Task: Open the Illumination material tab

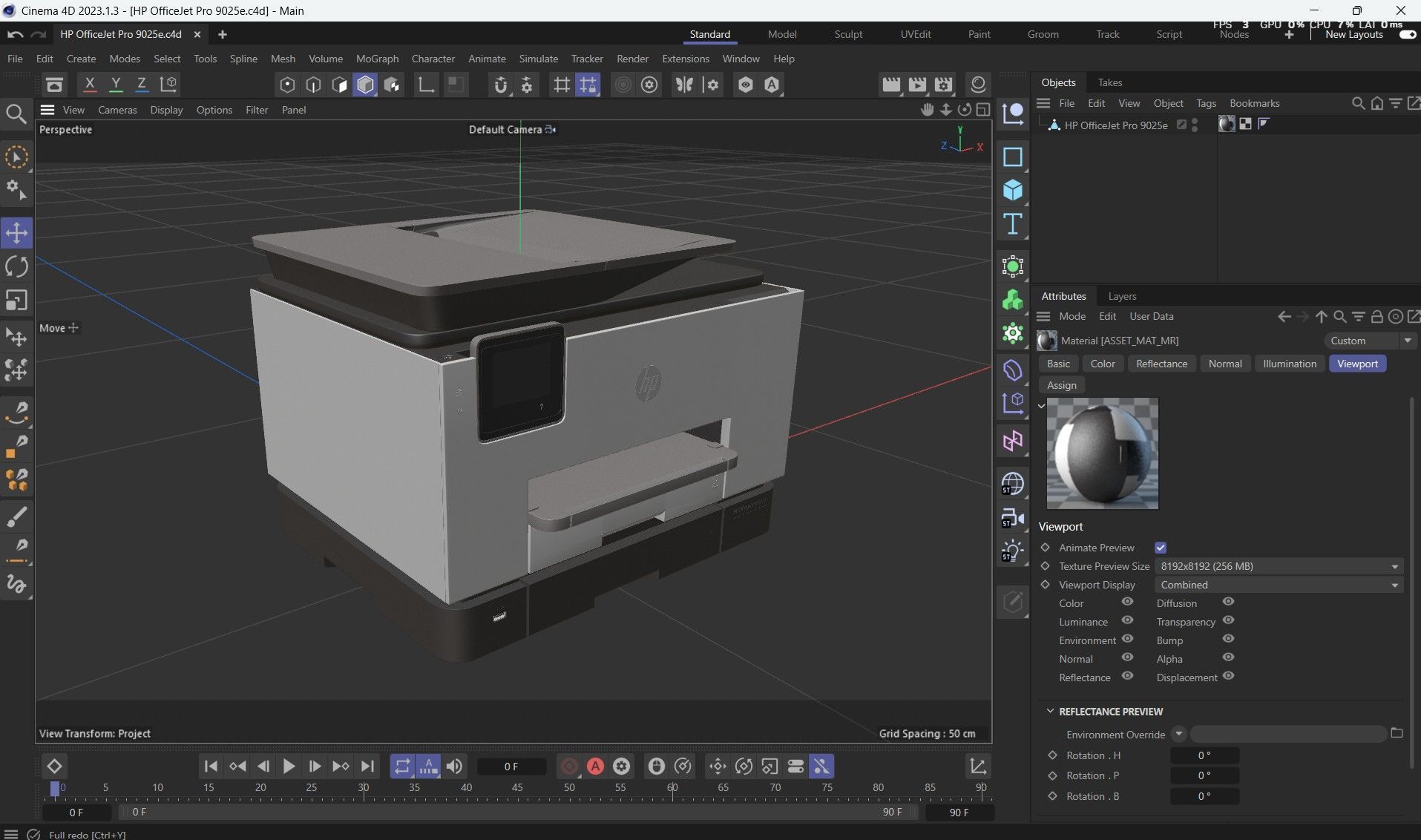Action: tap(1289, 364)
